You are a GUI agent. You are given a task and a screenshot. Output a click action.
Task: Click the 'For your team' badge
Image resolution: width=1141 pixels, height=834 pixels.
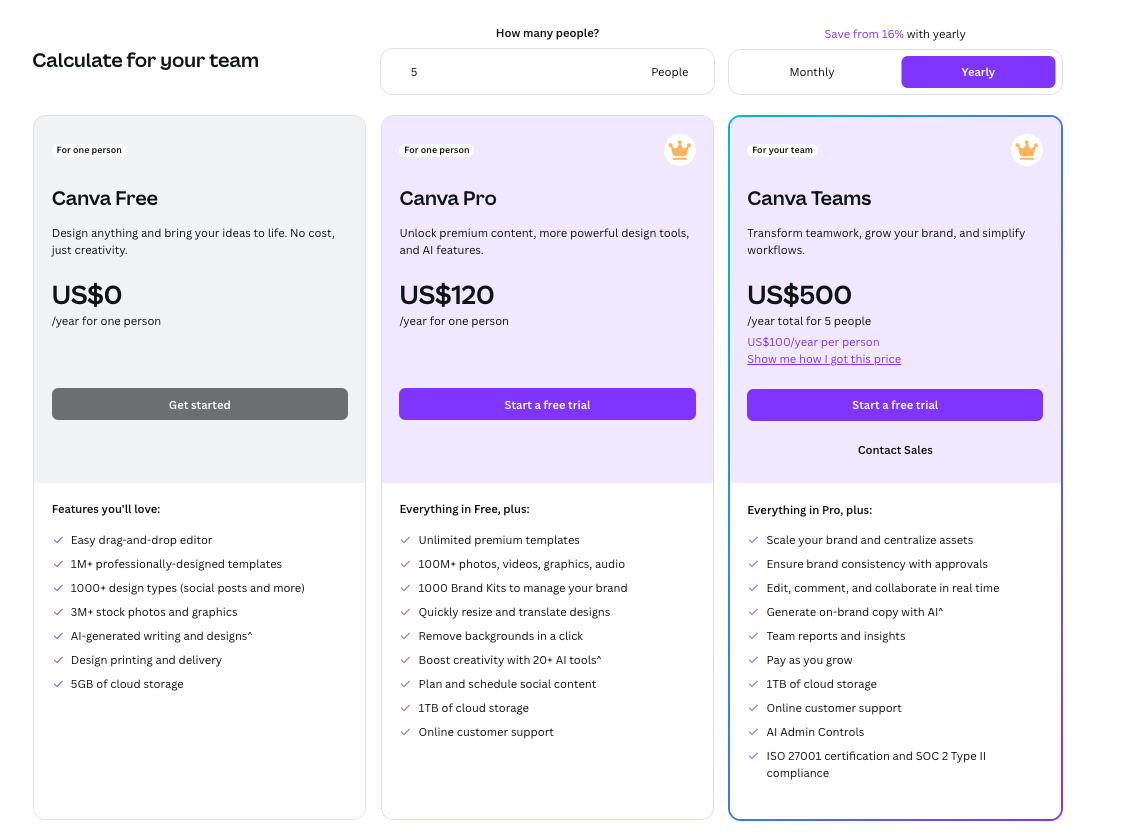pos(783,150)
